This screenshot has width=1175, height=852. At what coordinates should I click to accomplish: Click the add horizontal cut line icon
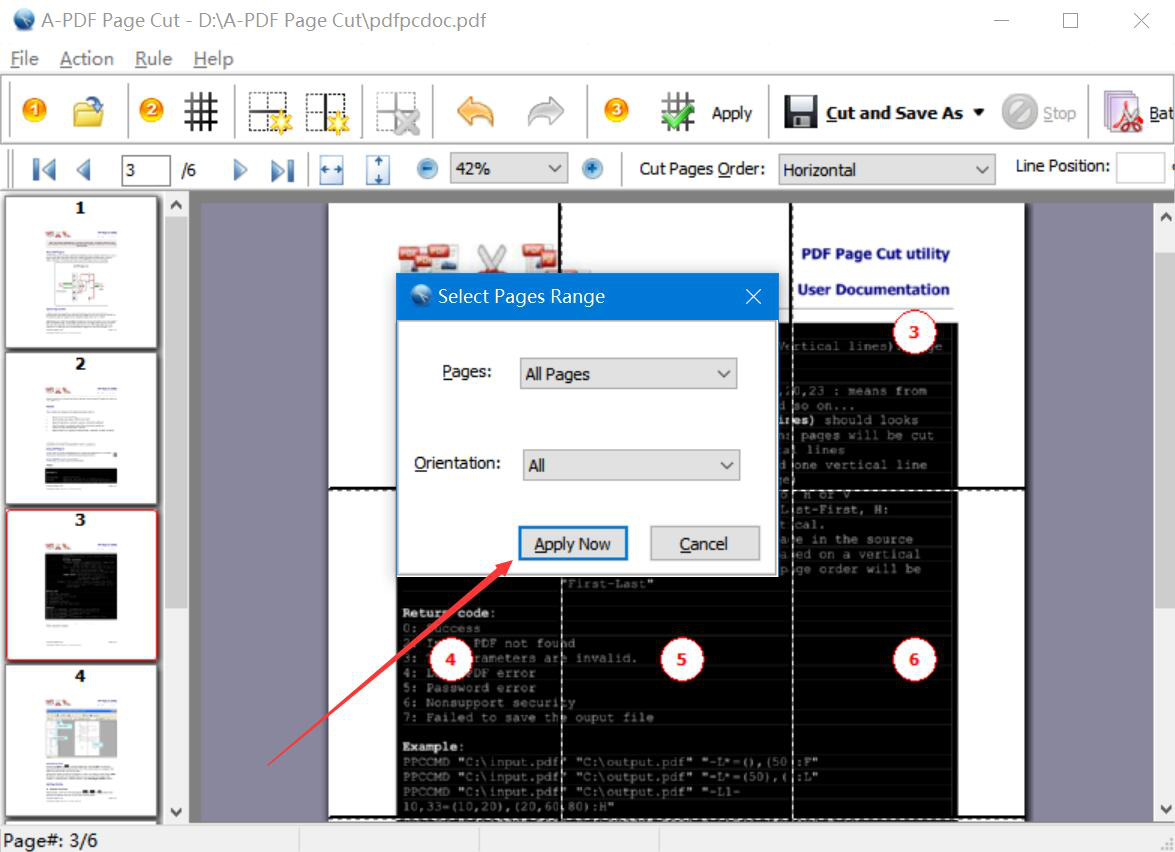click(x=268, y=112)
